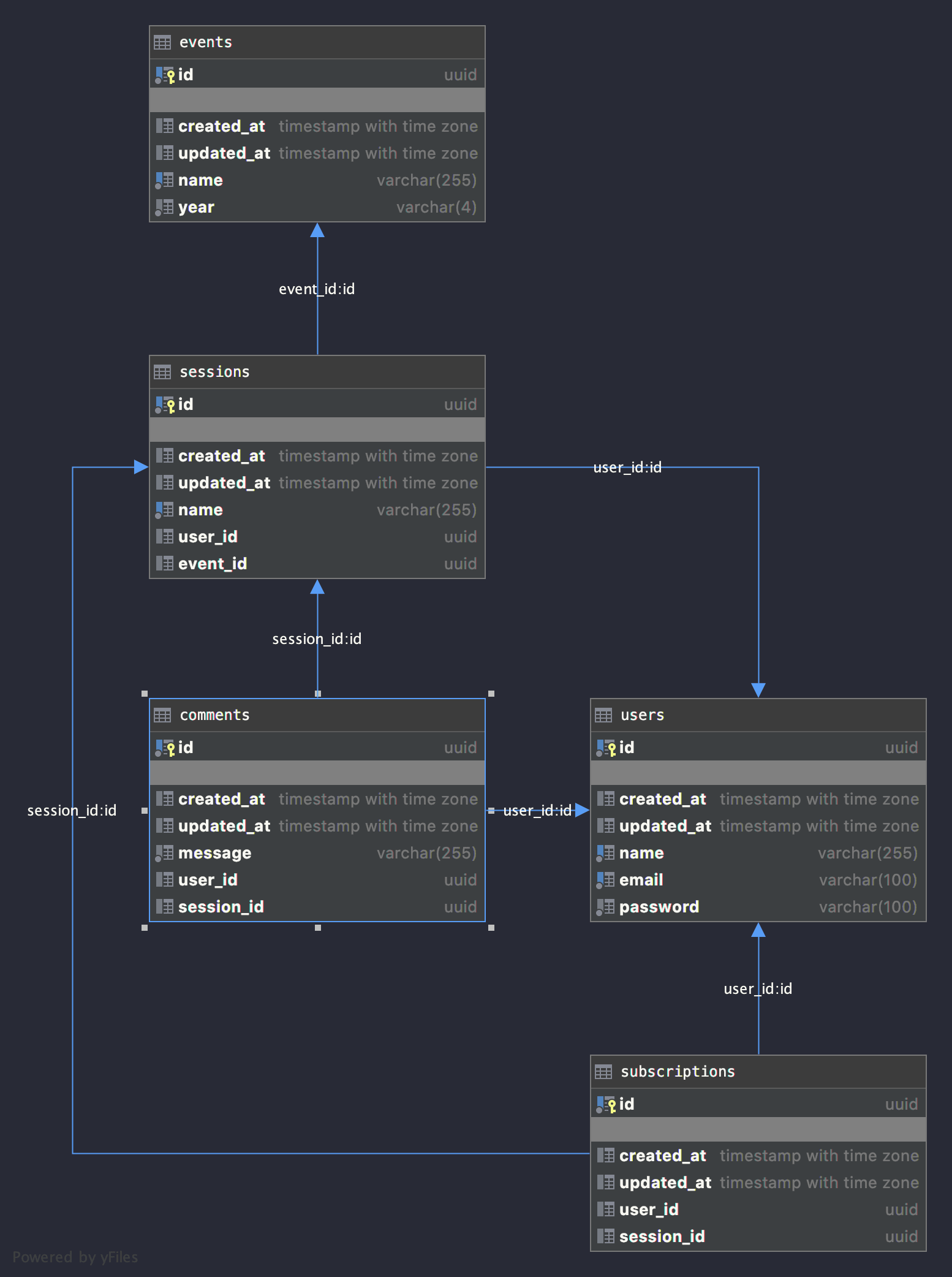This screenshot has height=1277, width=952.
Task: Select the password column in users
Action: [758, 907]
